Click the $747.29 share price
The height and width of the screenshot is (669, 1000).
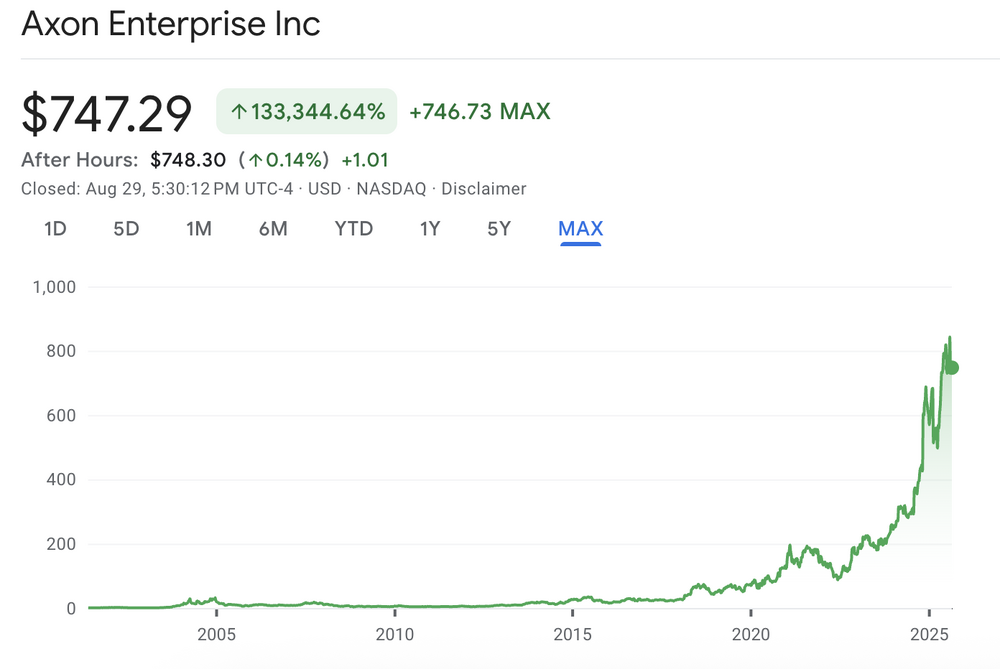point(107,113)
